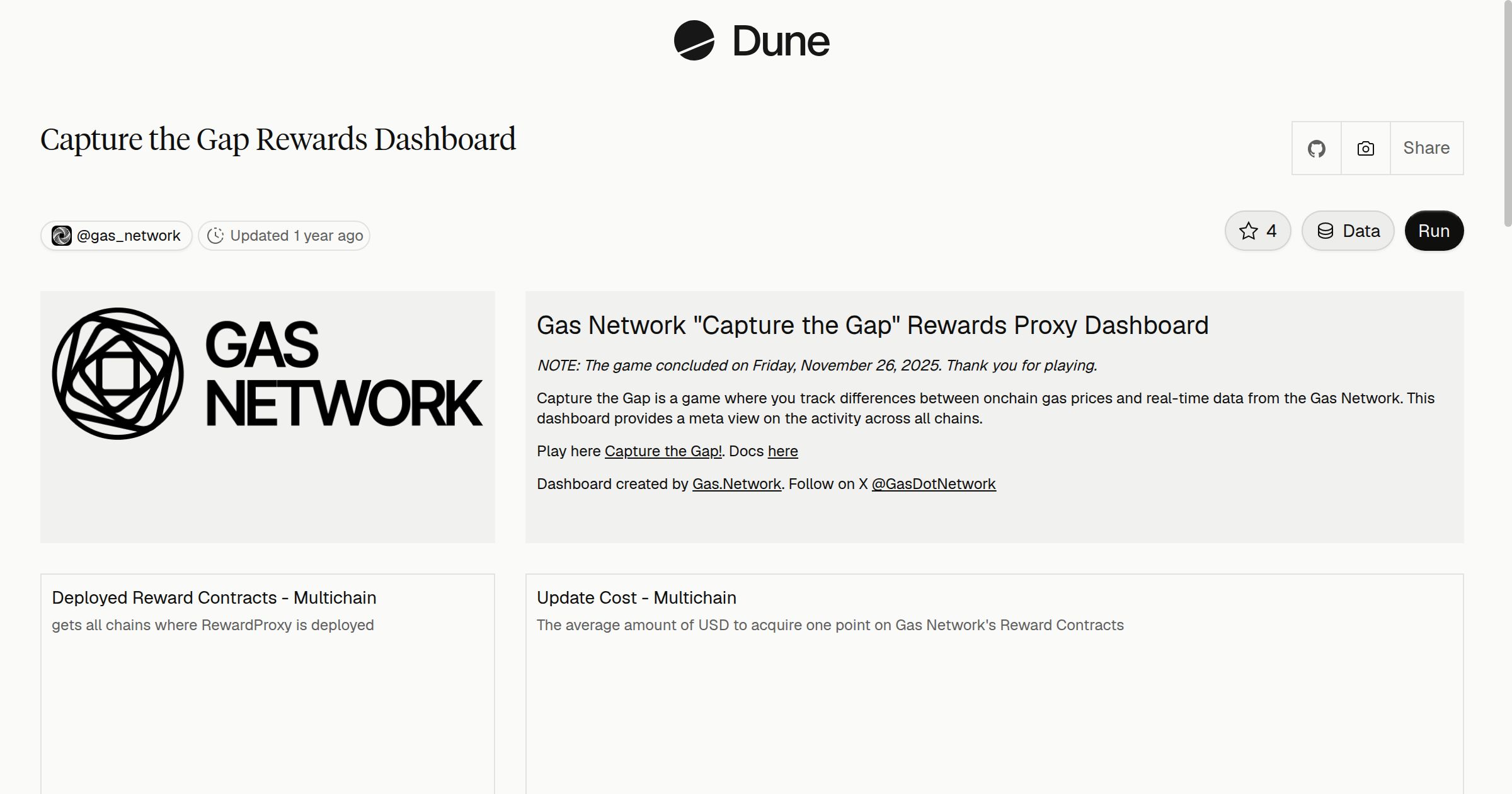Open the @gas_network profile

pos(117,236)
